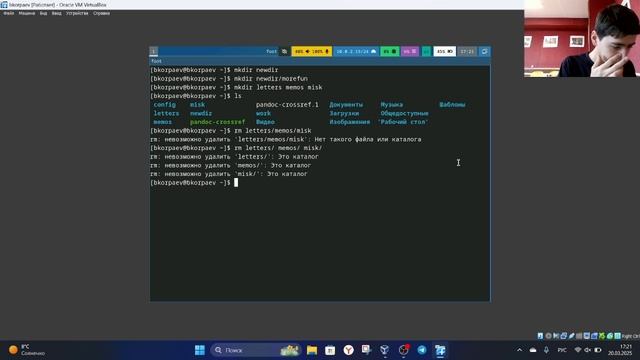
Task: Open the red-badged app in the taskbar
Action: (403, 350)
